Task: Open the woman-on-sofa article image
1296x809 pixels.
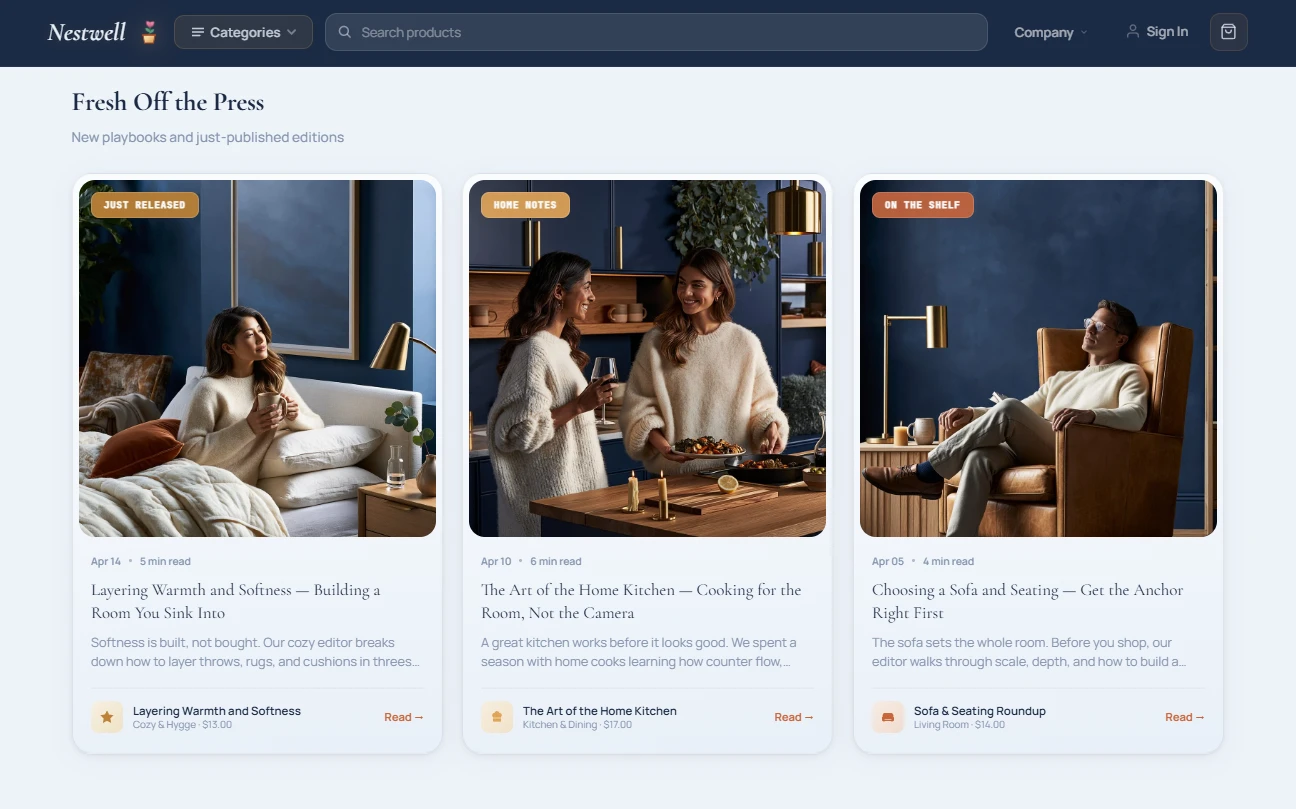Action: (x=257, y=358)
